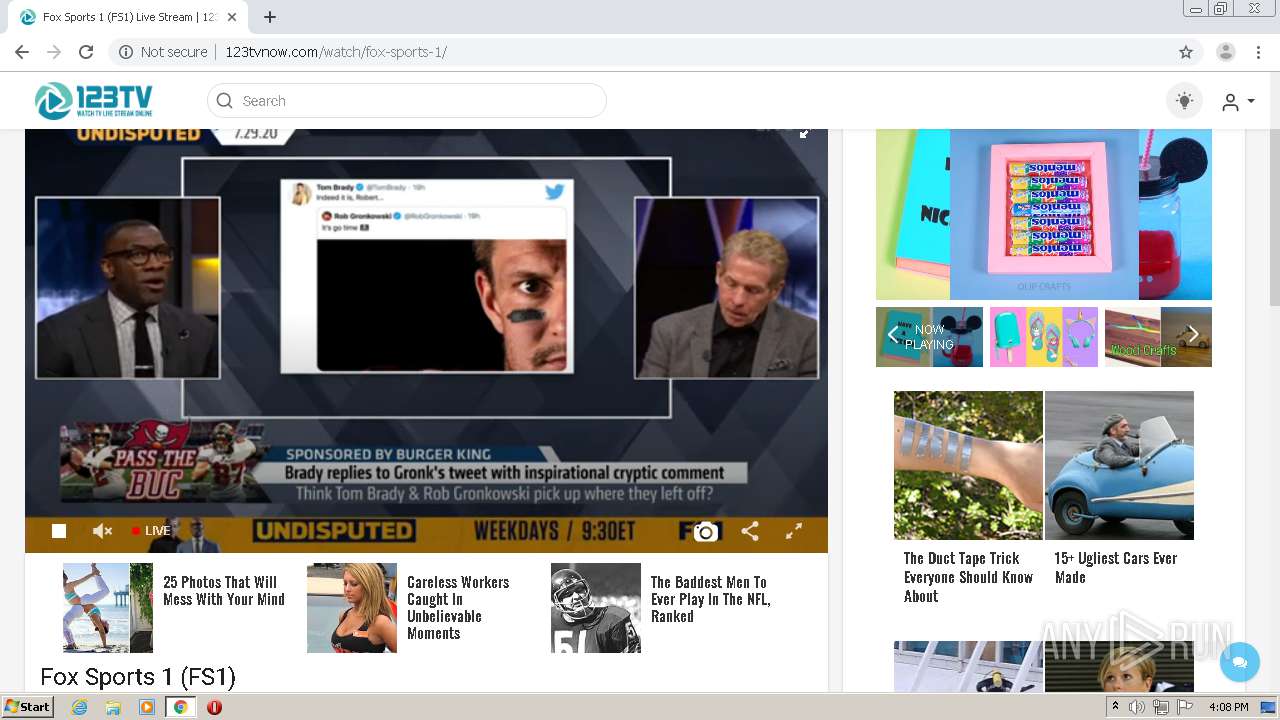Click the magnifier search icon

(225, 101)
